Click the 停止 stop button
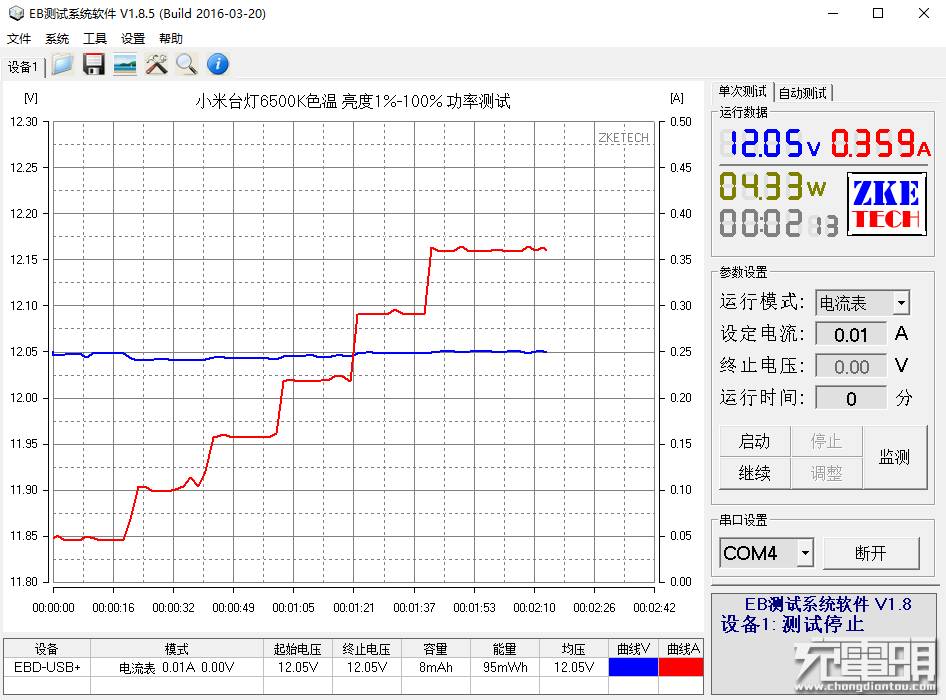The height and width of the screenshot is (700, 946). 826,441
